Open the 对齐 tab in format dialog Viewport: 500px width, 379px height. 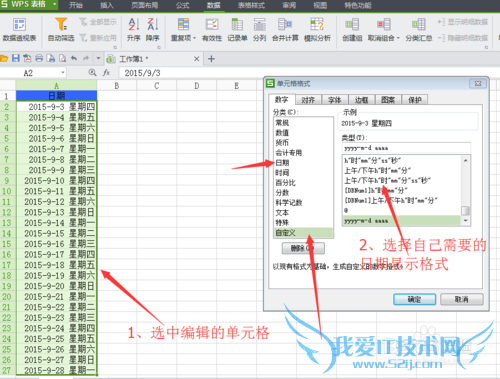(308, 100)
